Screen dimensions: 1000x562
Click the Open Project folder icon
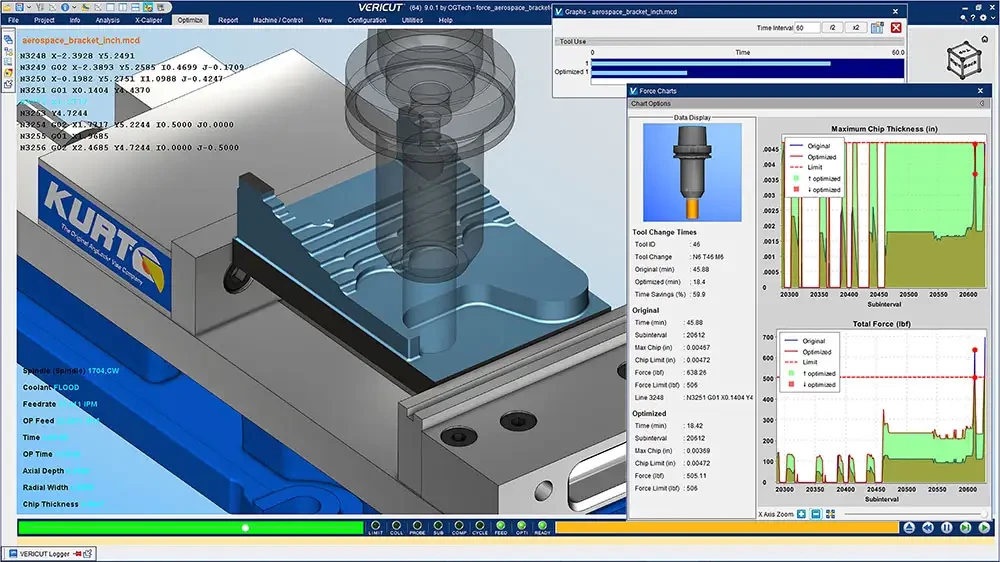point(7,8)
